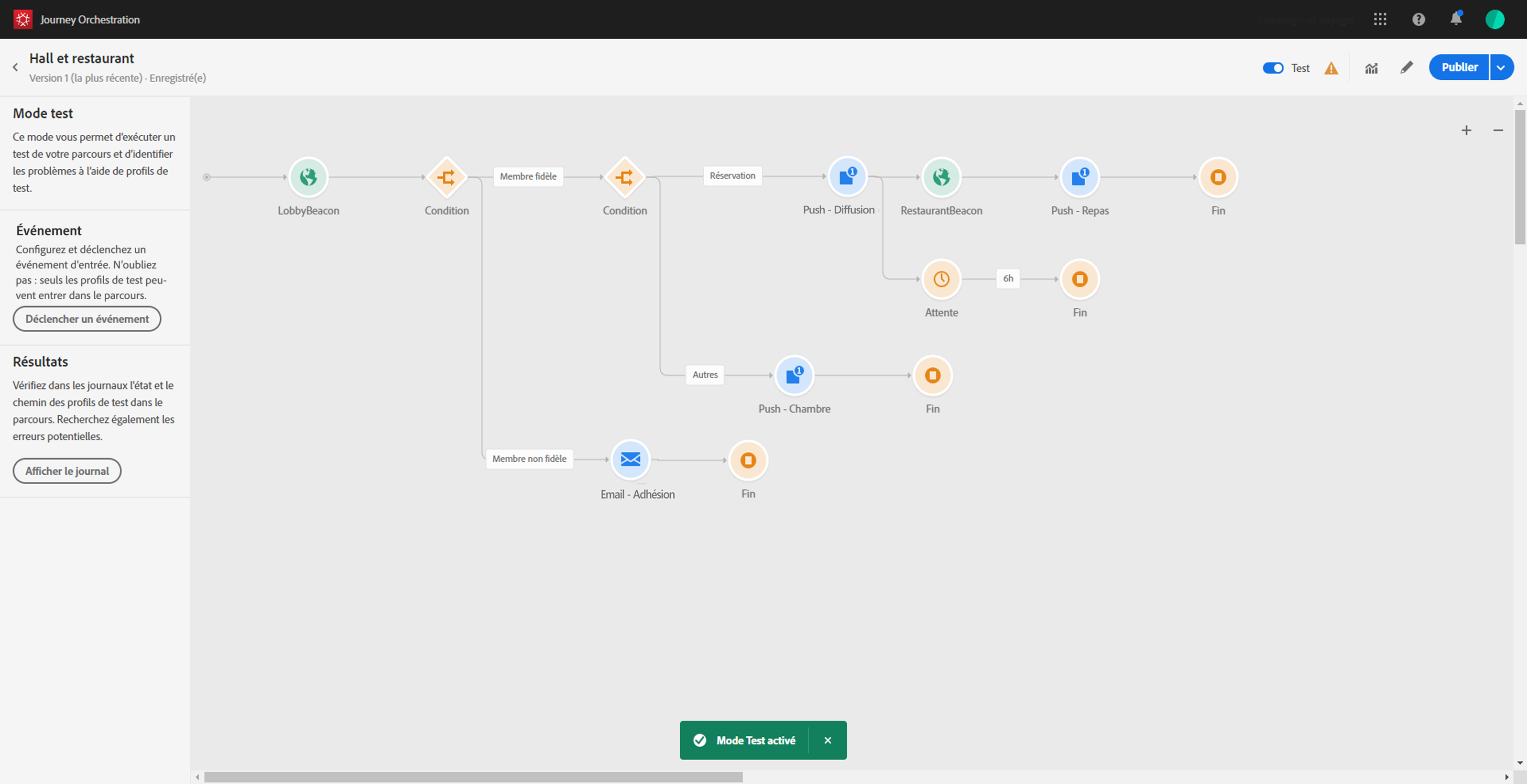Click the orange warning triangle icon

(x=1331, y=68)
